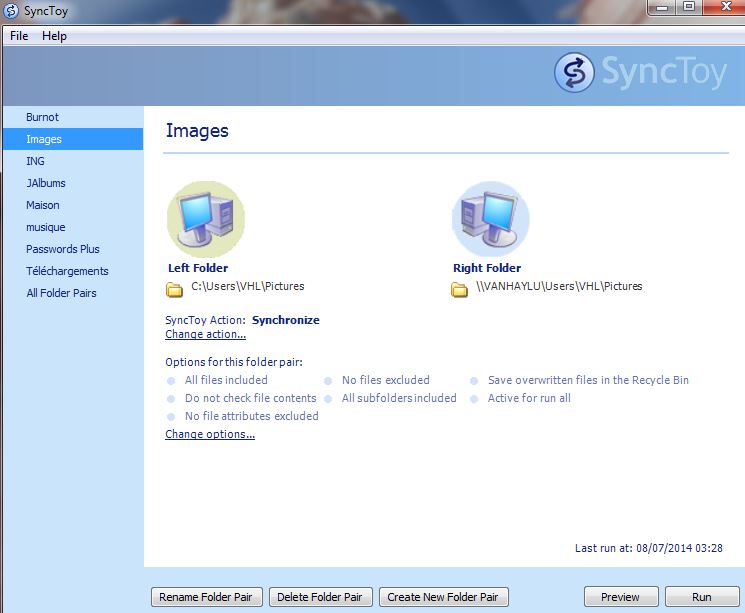Click 'Do not check file contents' text
745x613 pixels.
(x=250, y=398)
